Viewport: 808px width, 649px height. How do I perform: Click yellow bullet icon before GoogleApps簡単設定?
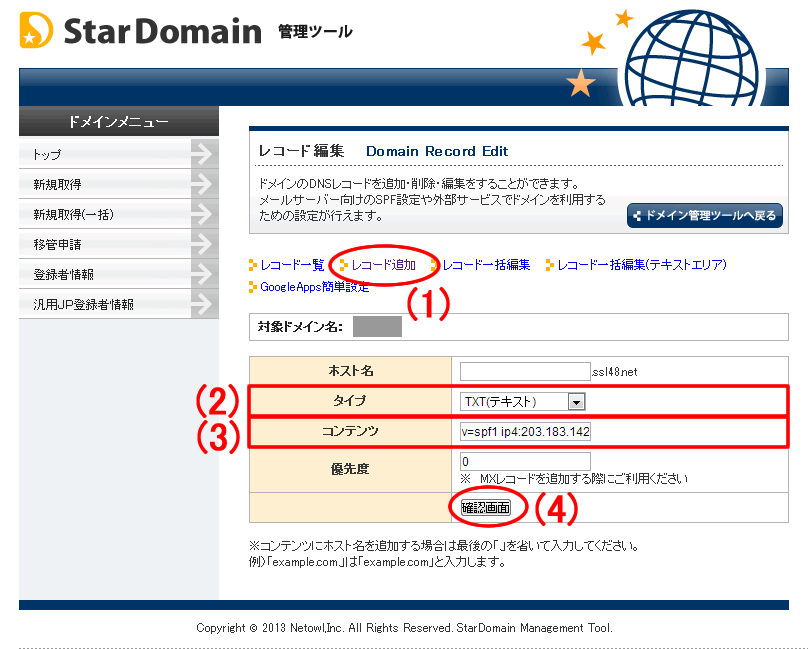[x=252, y=287]
